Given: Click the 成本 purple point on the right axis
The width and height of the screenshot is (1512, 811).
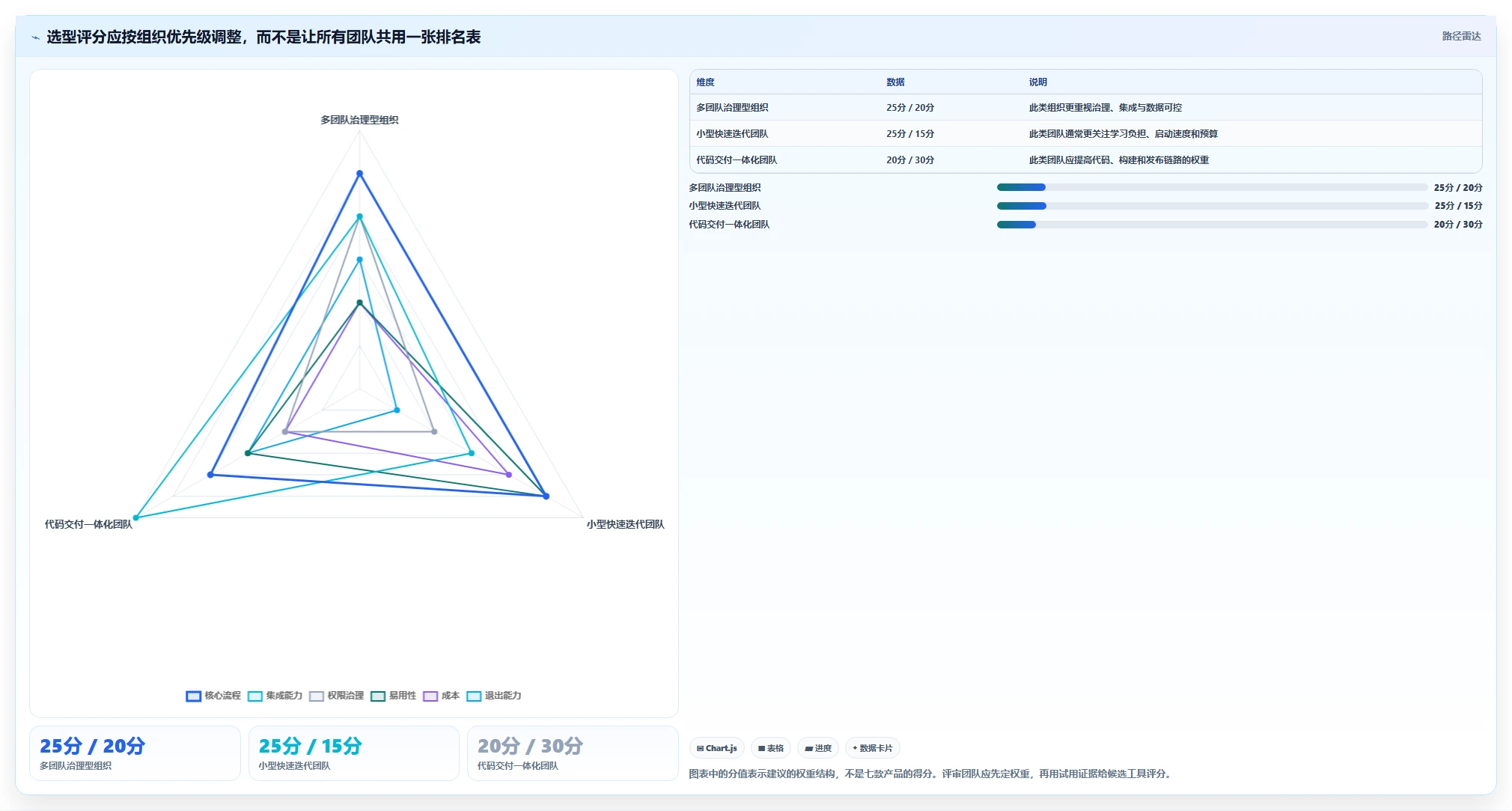Looking at the screenshot, I should point(508,475).
